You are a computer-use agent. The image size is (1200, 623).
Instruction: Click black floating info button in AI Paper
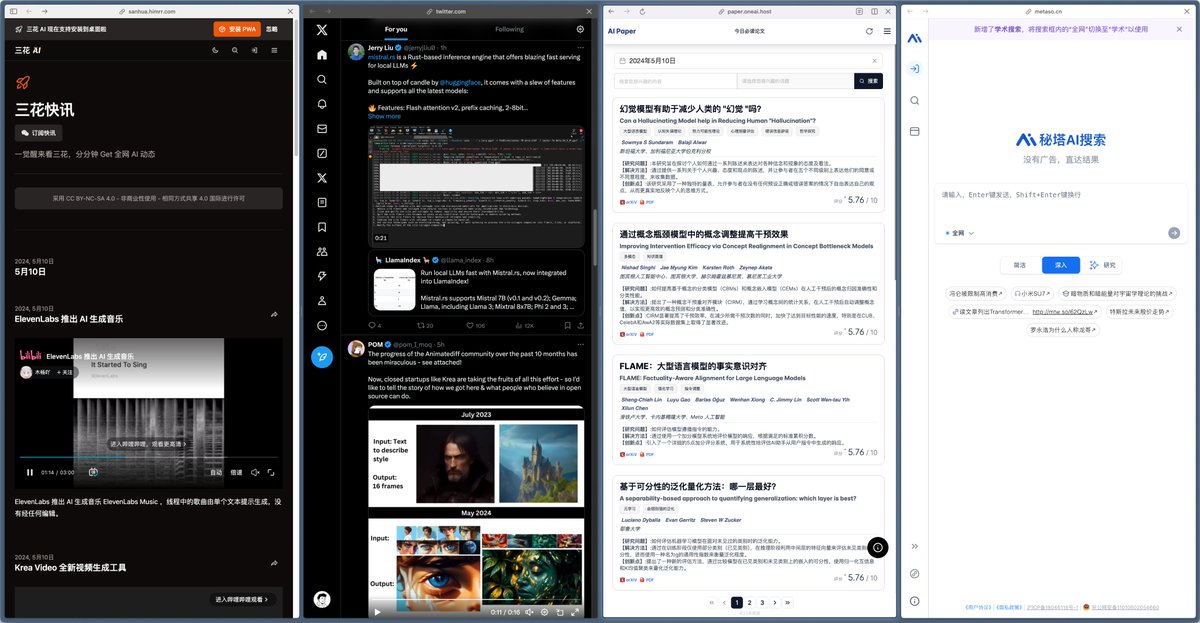[877, 547]
